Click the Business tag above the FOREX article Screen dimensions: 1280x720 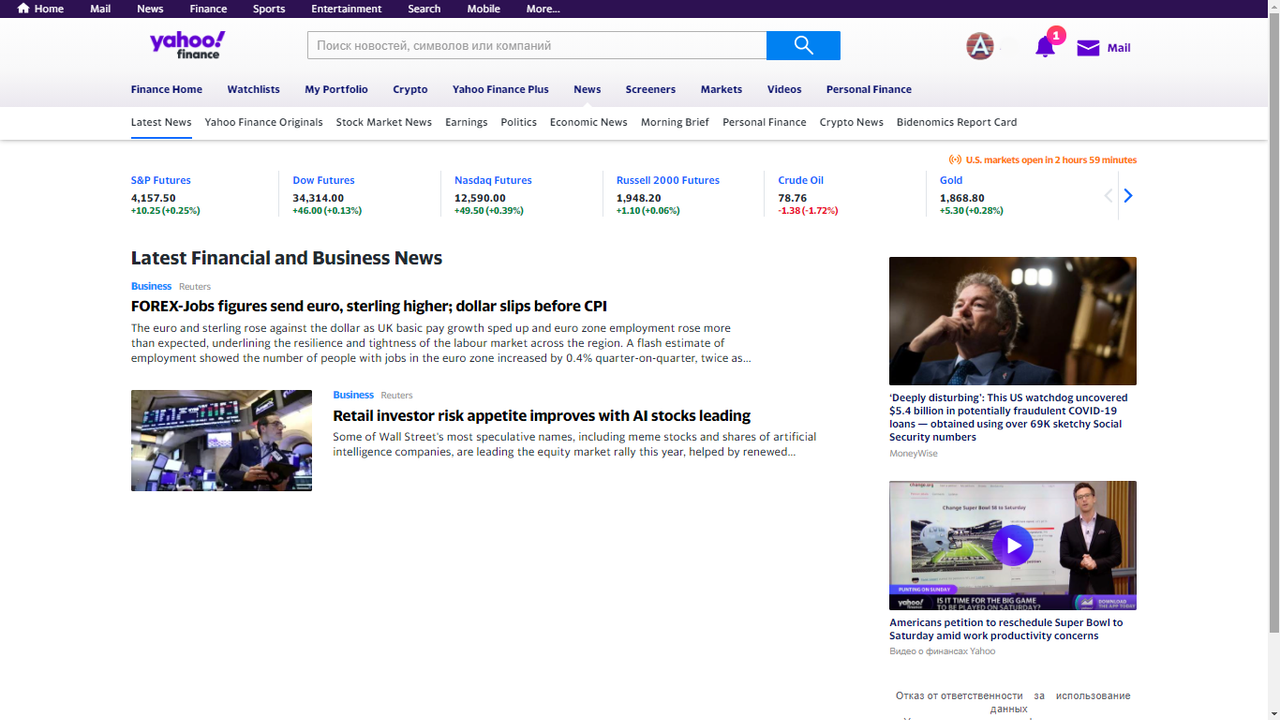151,286
